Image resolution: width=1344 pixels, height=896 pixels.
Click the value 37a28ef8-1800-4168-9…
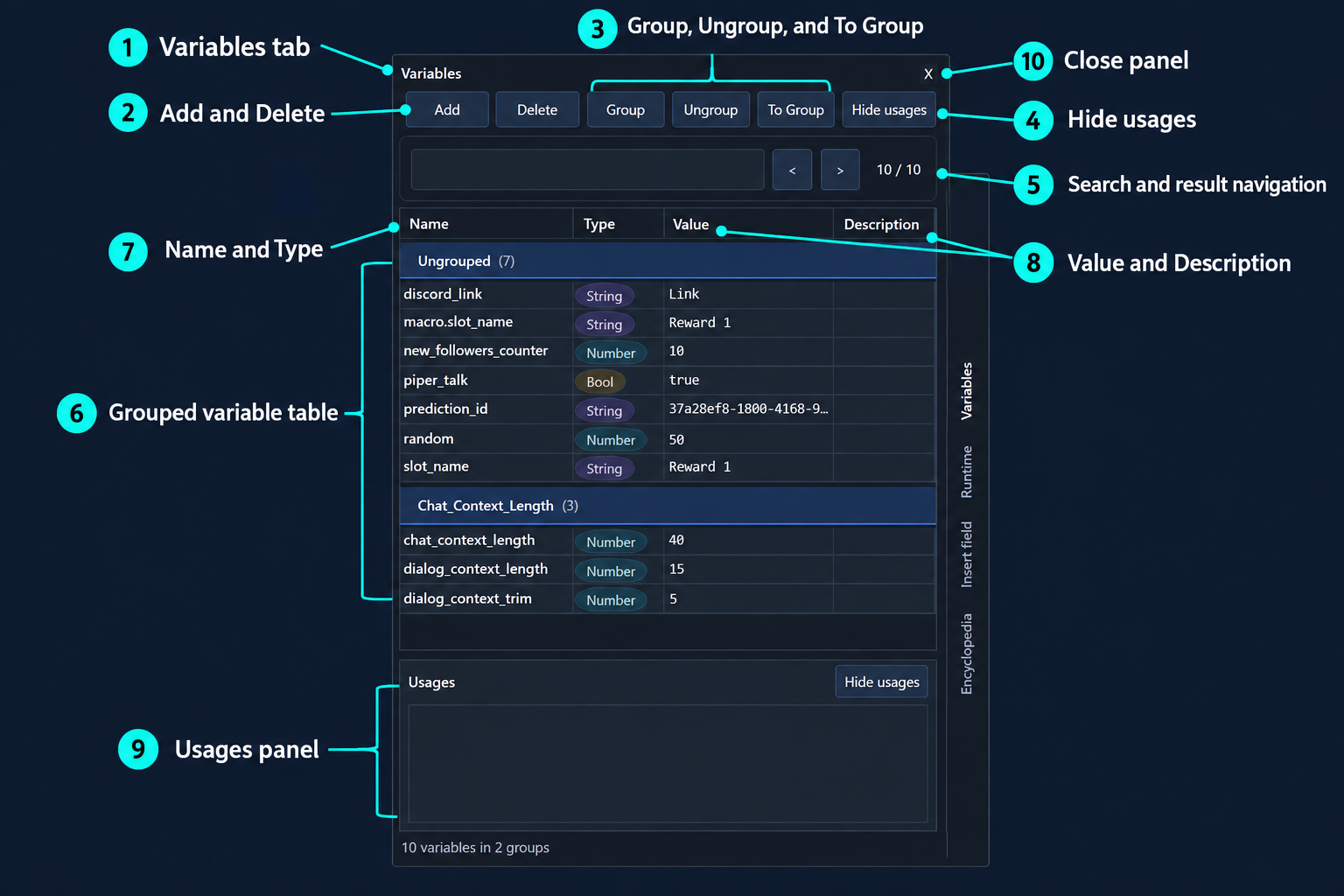tap(748, 409)
